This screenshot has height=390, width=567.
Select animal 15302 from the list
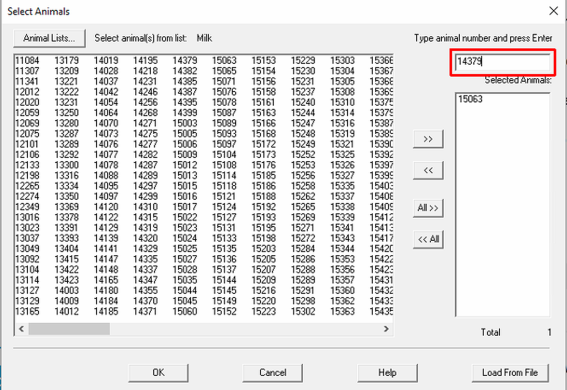click(303, 311)
